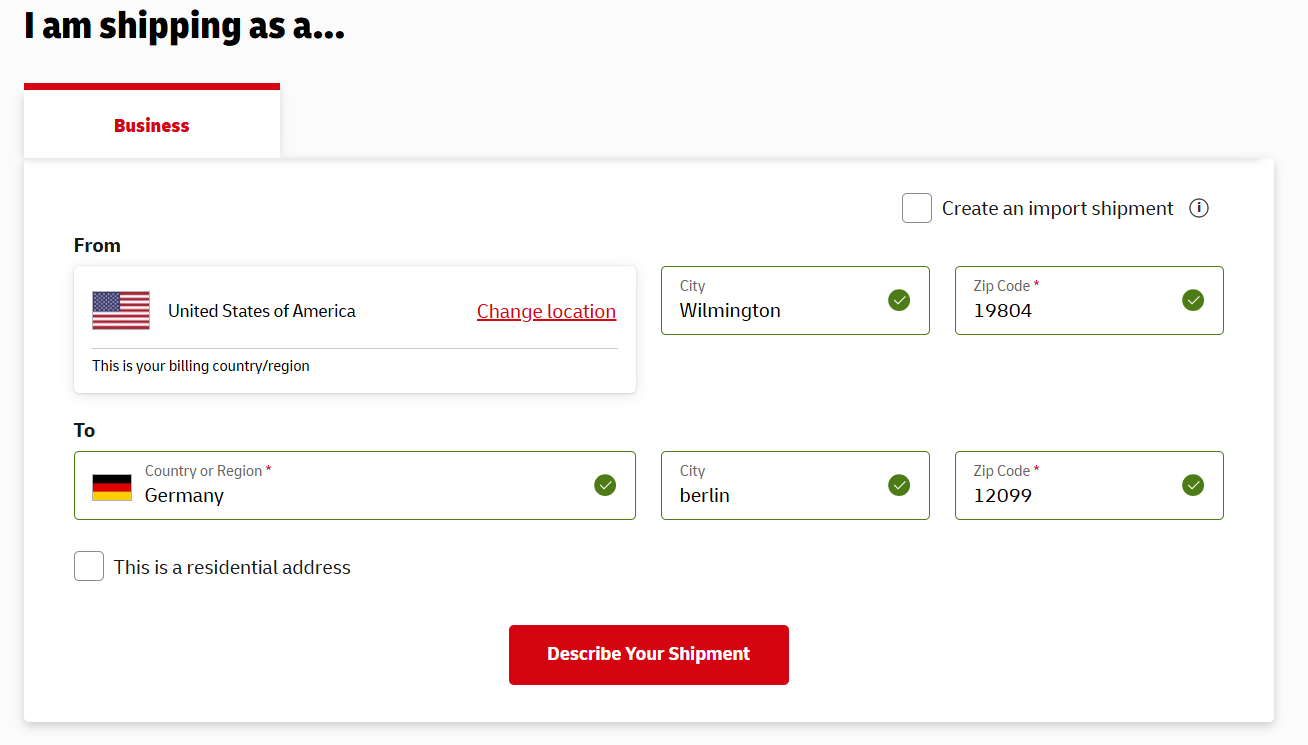
Task: Click green checkmark in Germany country field
Action: [x=605, y=485]
